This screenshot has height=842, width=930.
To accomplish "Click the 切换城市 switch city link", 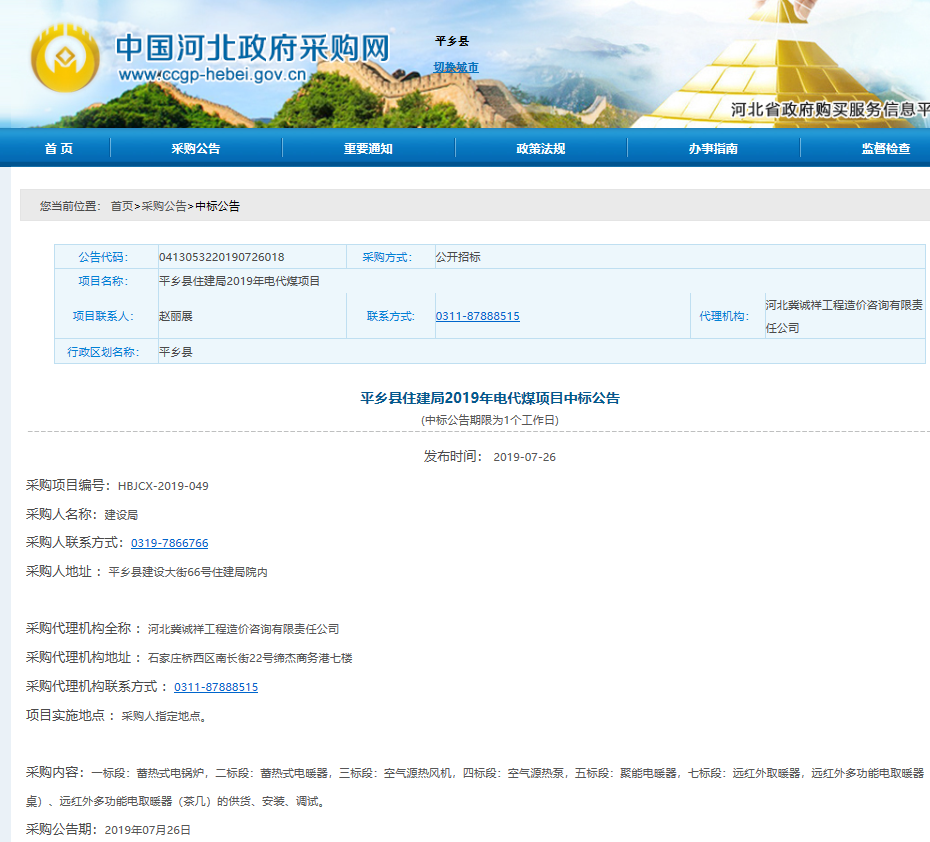I will coord(455,67).
